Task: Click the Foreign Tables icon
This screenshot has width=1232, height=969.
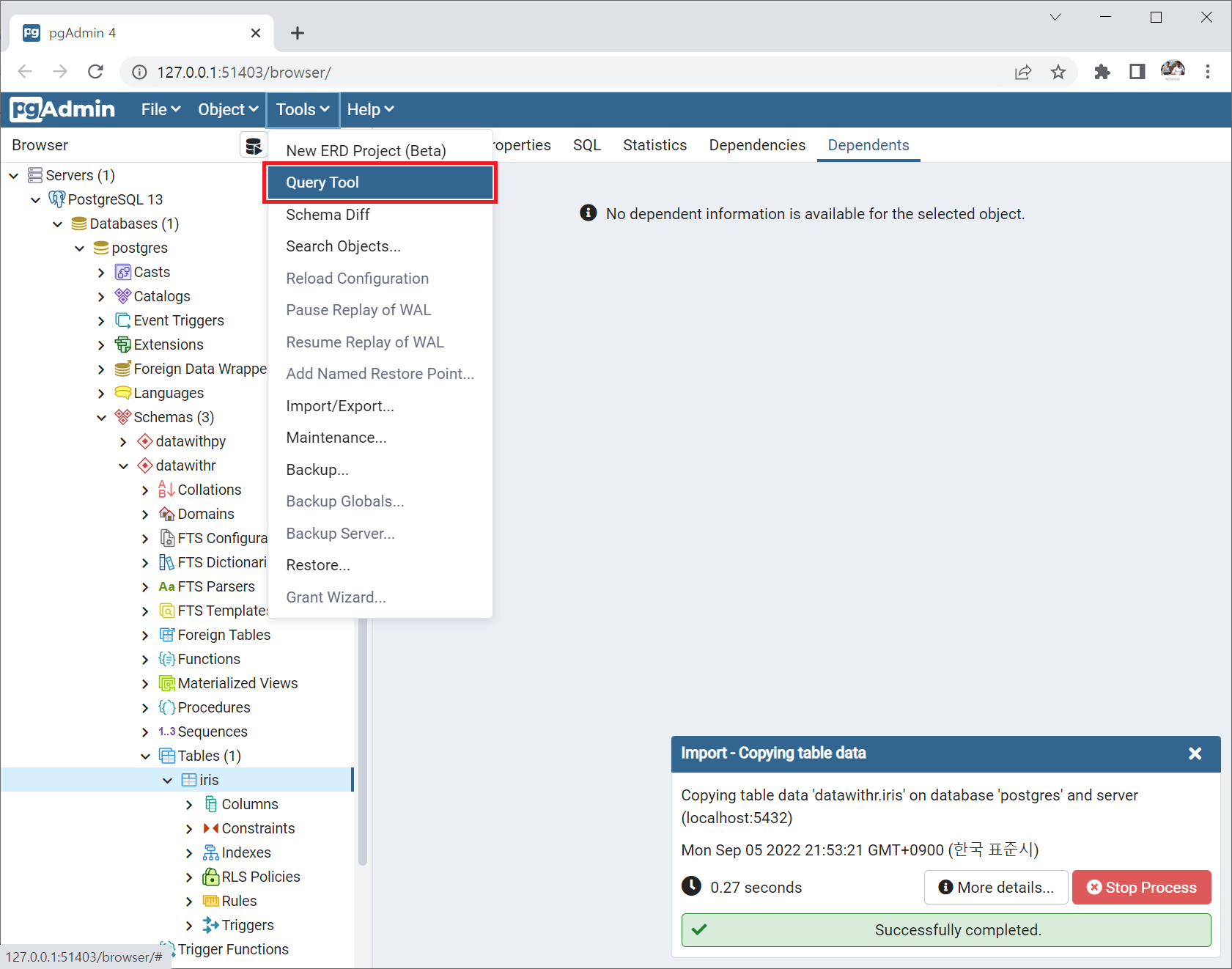Action: [167, 635]
